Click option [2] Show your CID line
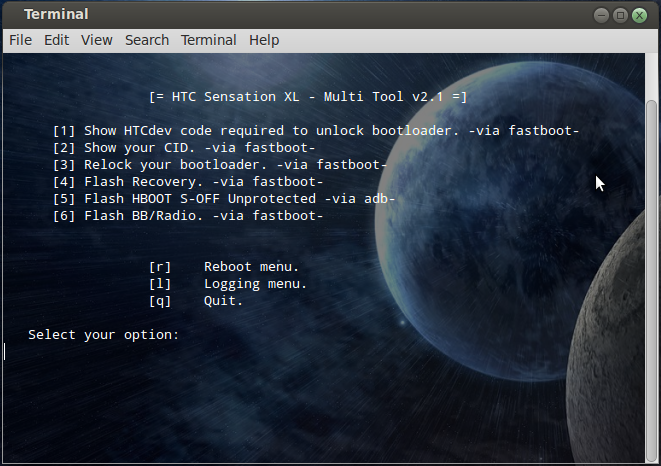The height and width of the screenshot is (466, 661). click(x=184, y=148)
